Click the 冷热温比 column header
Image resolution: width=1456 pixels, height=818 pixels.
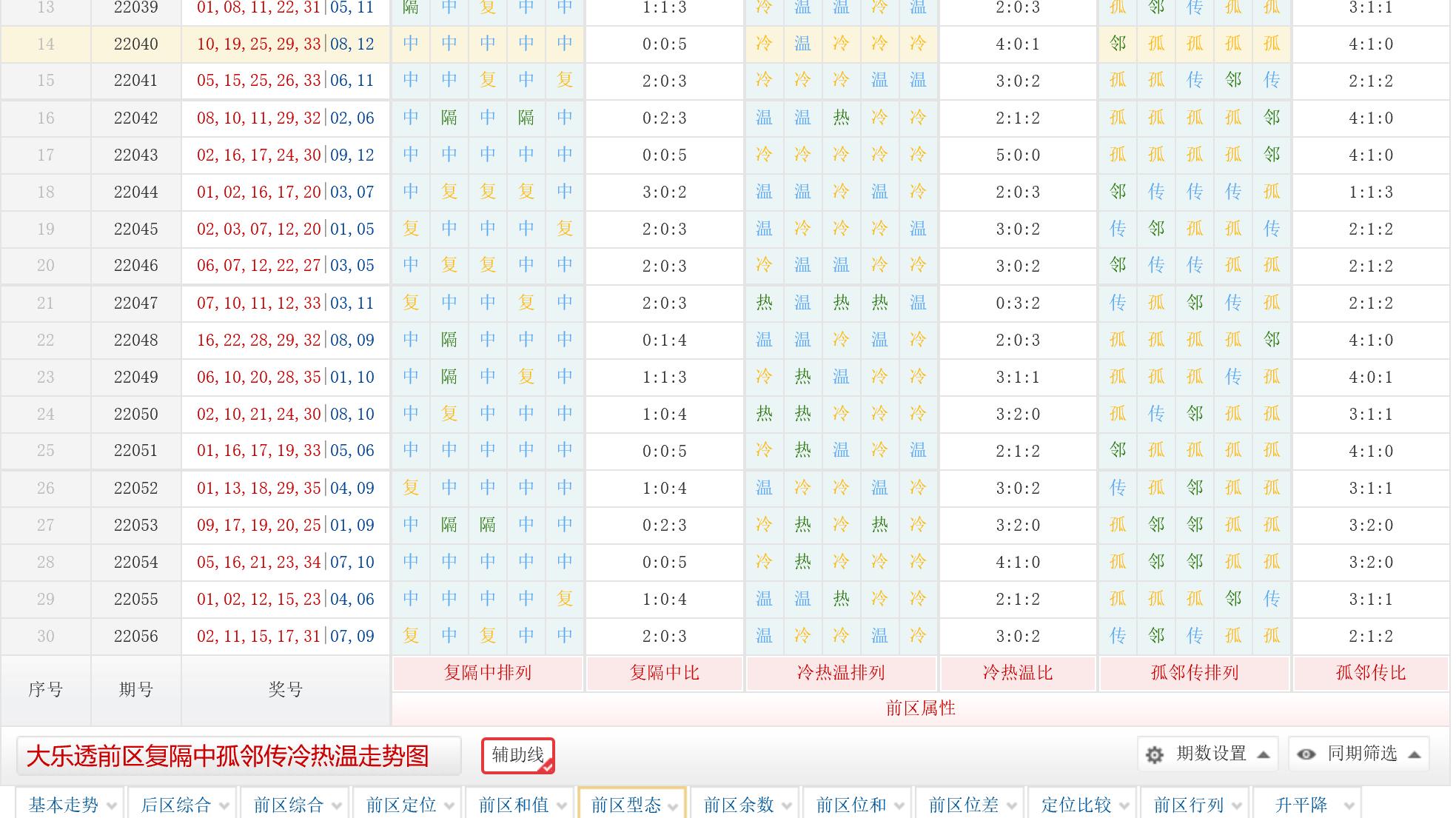tap(1018, 673)
